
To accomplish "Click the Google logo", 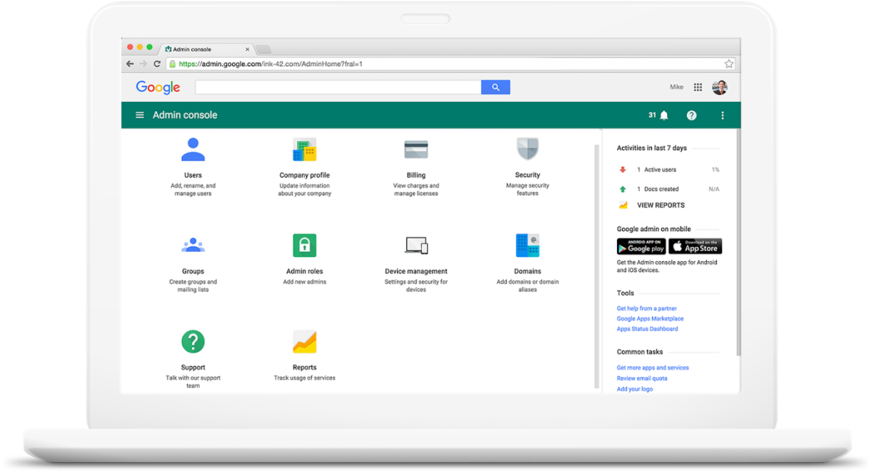I will [158, 87].
